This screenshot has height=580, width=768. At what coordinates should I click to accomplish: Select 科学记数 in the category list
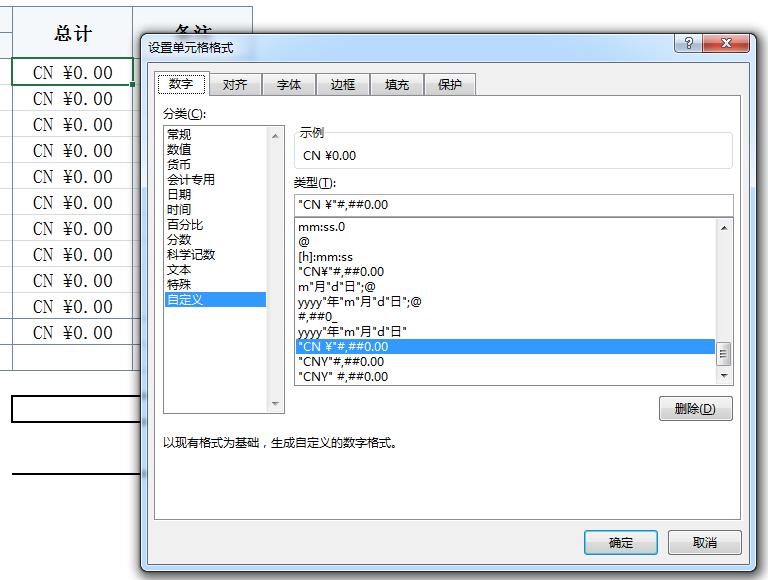coord(216,254)
